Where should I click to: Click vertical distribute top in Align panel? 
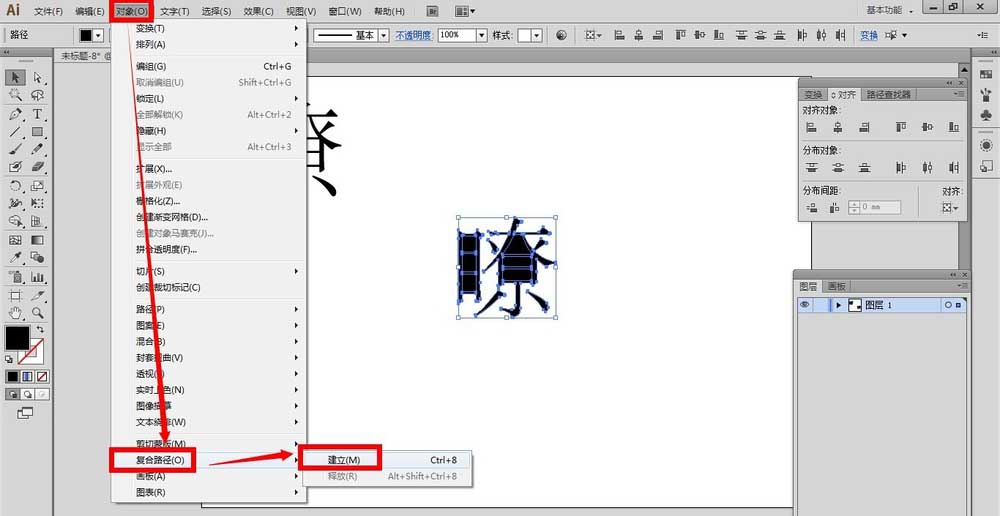click(x=811, y=168)
